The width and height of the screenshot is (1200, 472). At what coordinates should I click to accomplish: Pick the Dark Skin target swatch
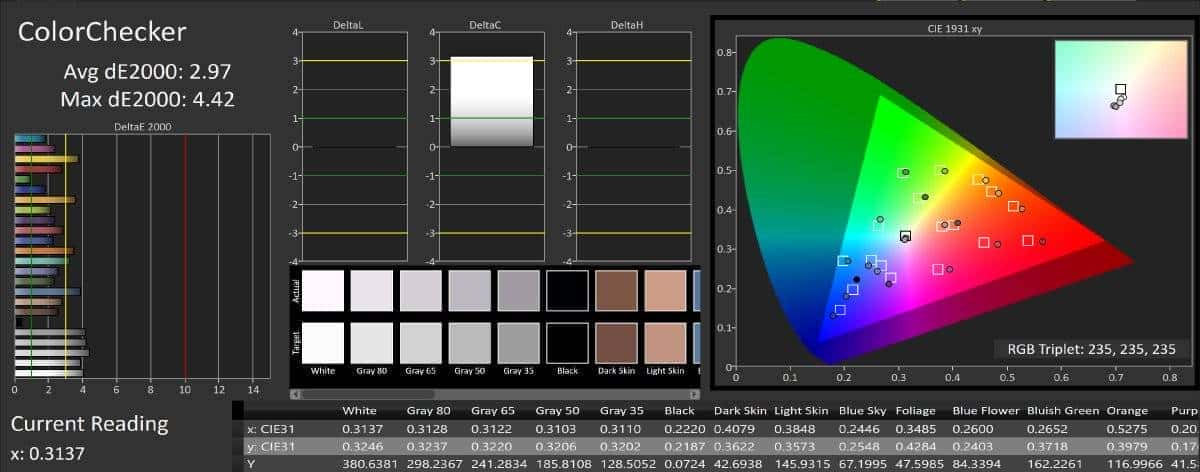617,342
